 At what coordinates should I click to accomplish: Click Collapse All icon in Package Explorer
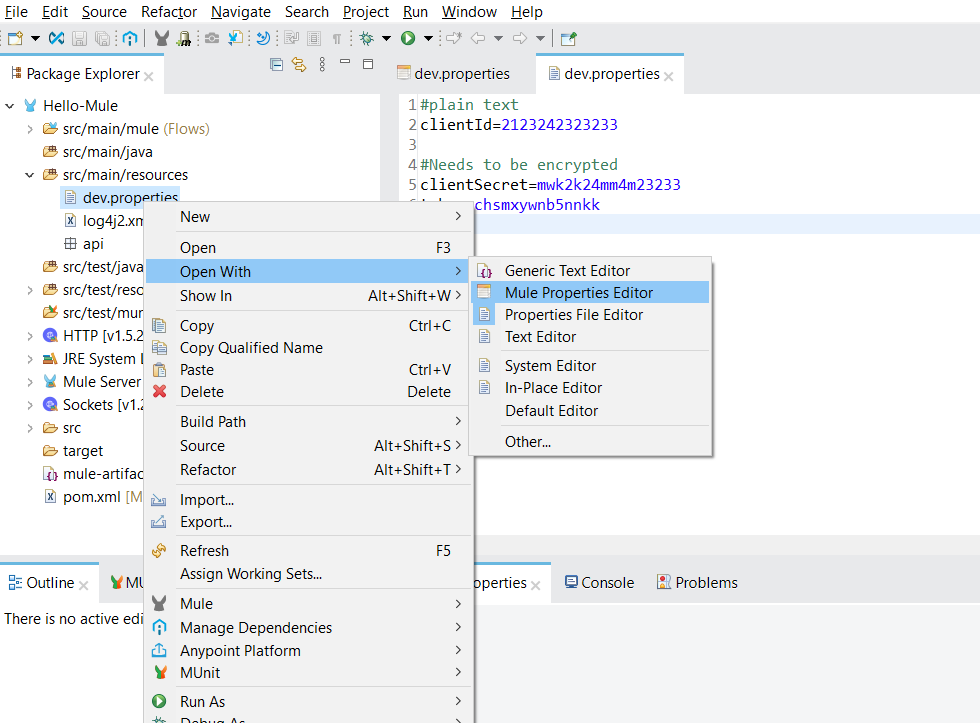click(277, 65)
